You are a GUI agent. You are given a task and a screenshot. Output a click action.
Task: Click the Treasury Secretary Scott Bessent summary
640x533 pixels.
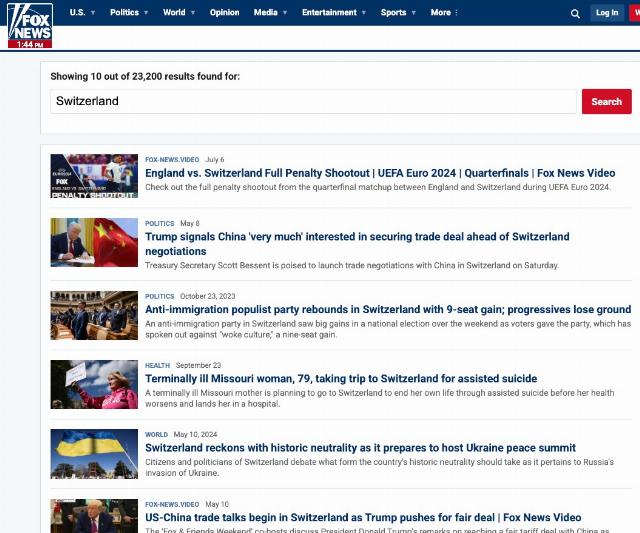click(352, 265)
